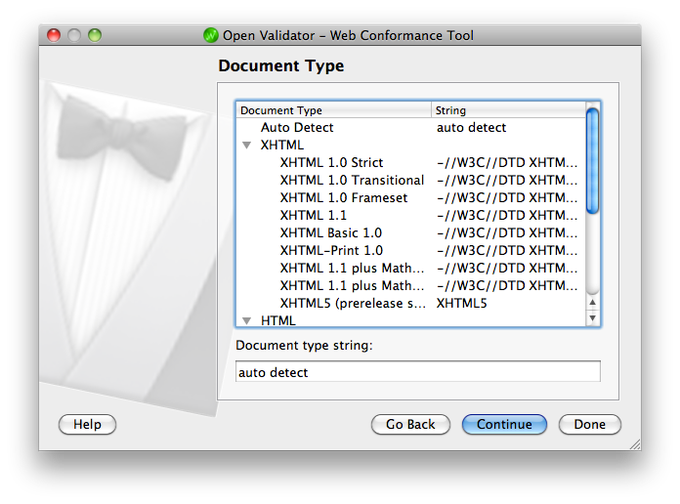Select the XHTML group row
680x504 pixels.
411,145
